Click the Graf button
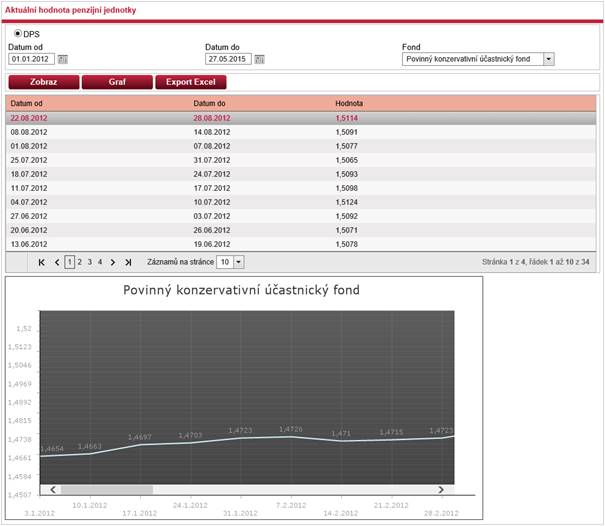The width and height of the screenshot is (605, 526). (116, 82)
